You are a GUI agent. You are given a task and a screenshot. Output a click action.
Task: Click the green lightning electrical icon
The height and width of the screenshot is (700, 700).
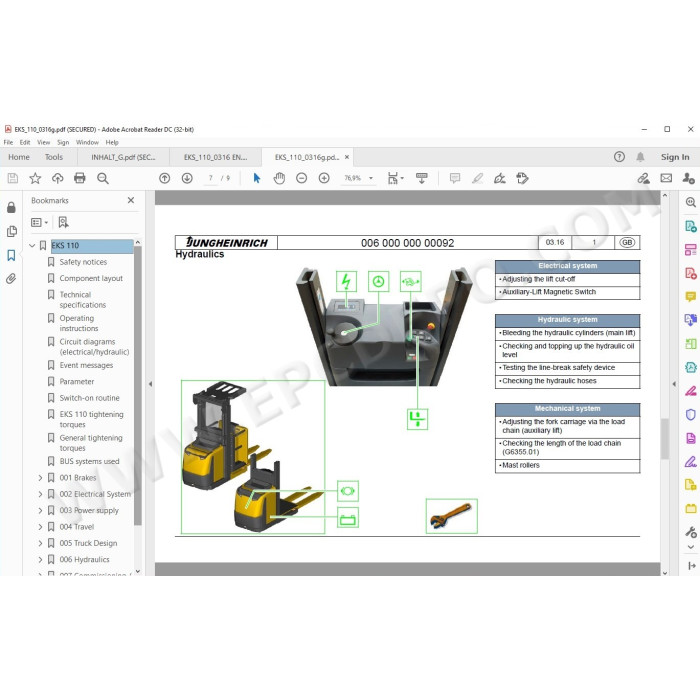[x=346, y=282]
